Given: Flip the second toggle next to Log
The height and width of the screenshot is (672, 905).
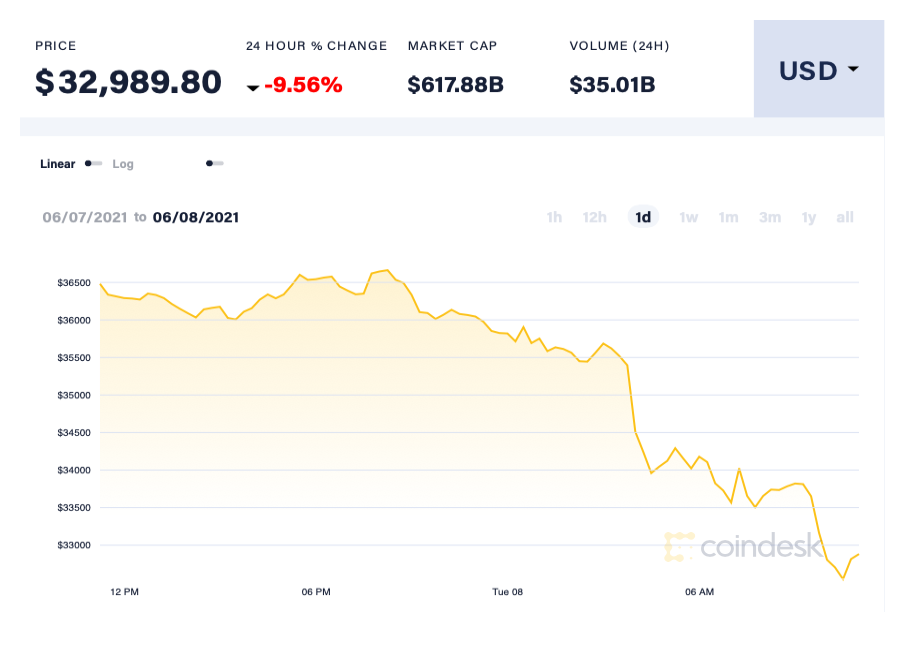Looking at the screenshot, I should click(214, 162).
